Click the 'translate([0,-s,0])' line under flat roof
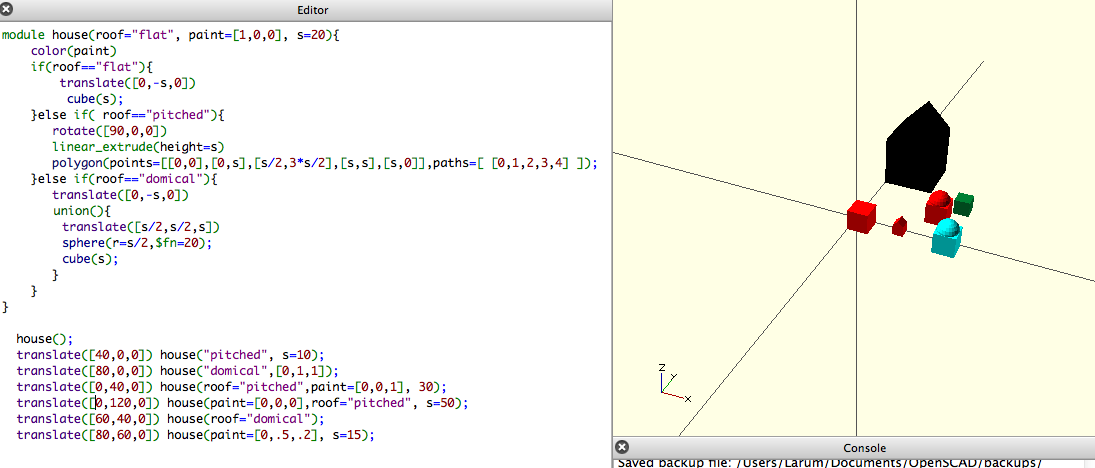This screenshot has width=1095, height=468. tap(127, 82)
